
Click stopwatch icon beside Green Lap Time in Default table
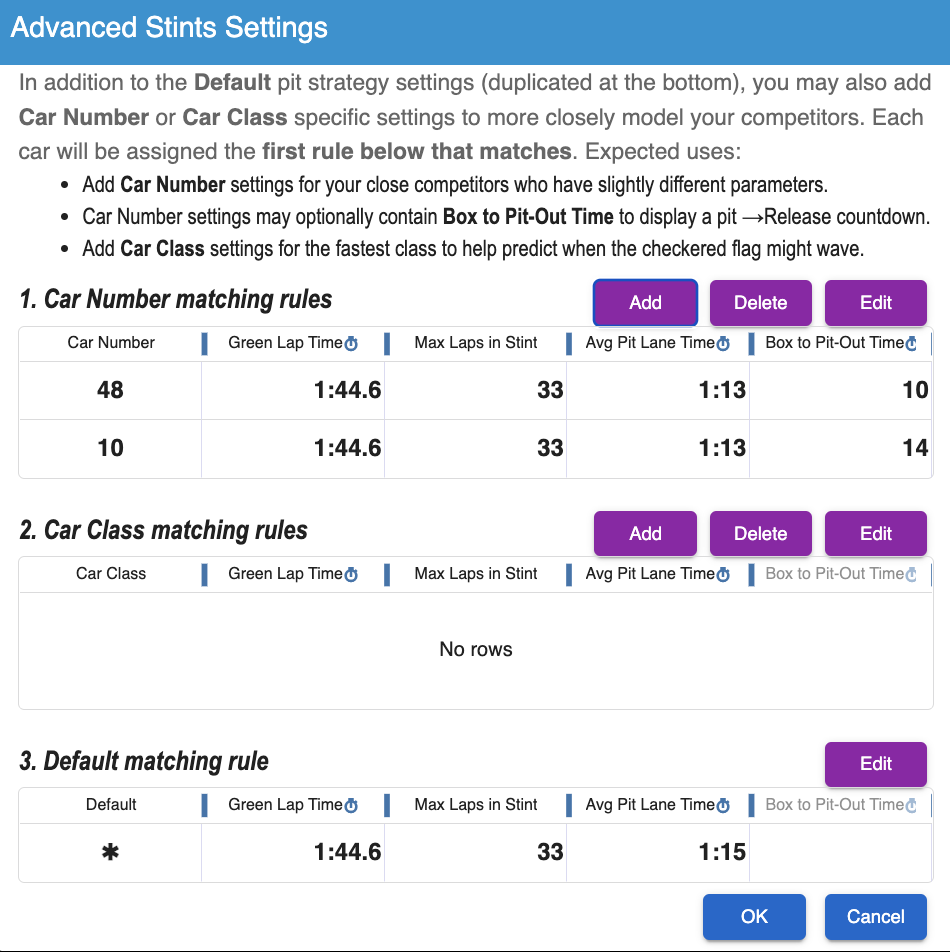351,806
